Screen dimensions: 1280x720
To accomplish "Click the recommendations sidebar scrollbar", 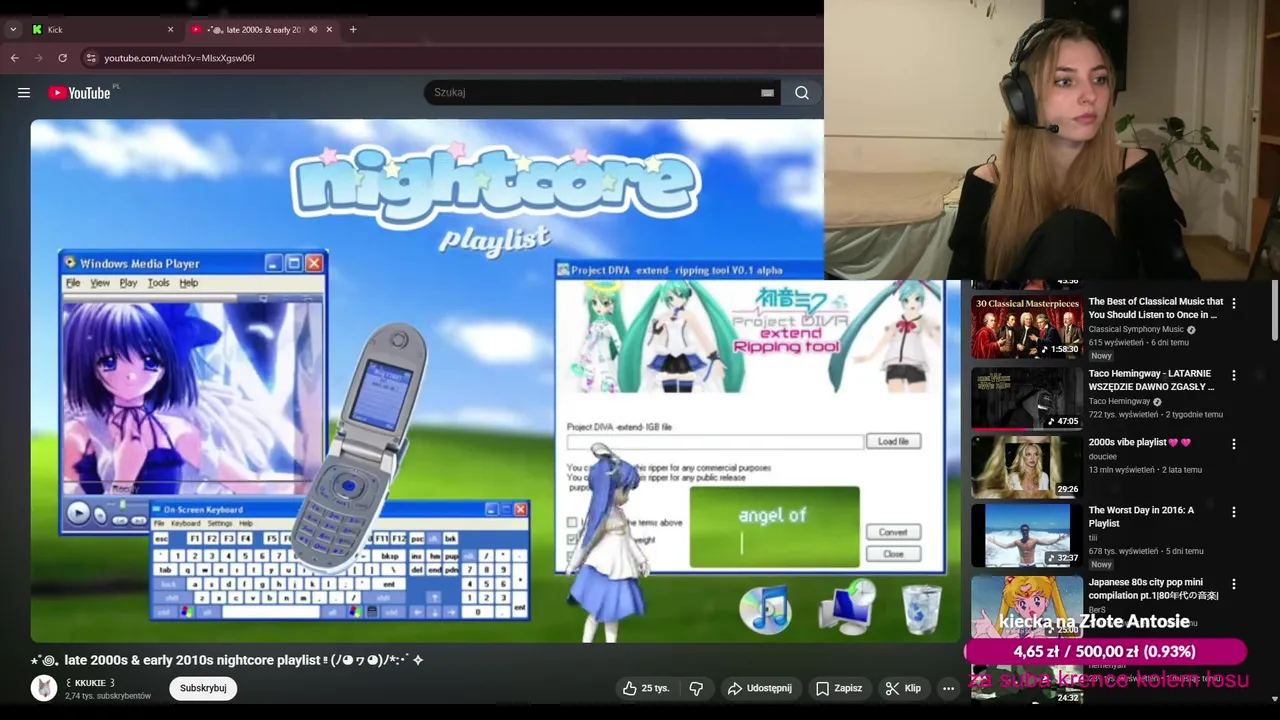I will click(x=1275, y=312).
